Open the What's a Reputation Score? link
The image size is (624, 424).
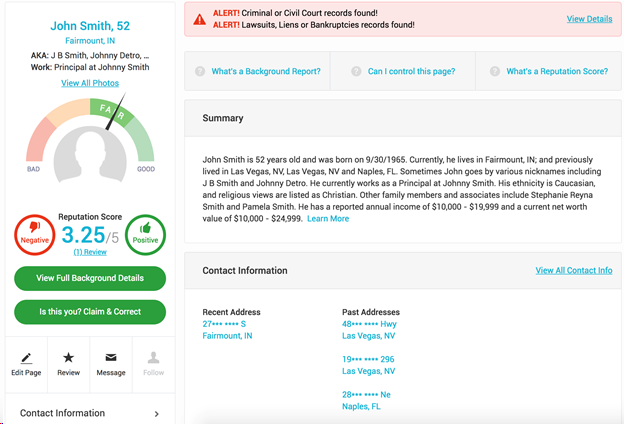(x=557, y=71)
